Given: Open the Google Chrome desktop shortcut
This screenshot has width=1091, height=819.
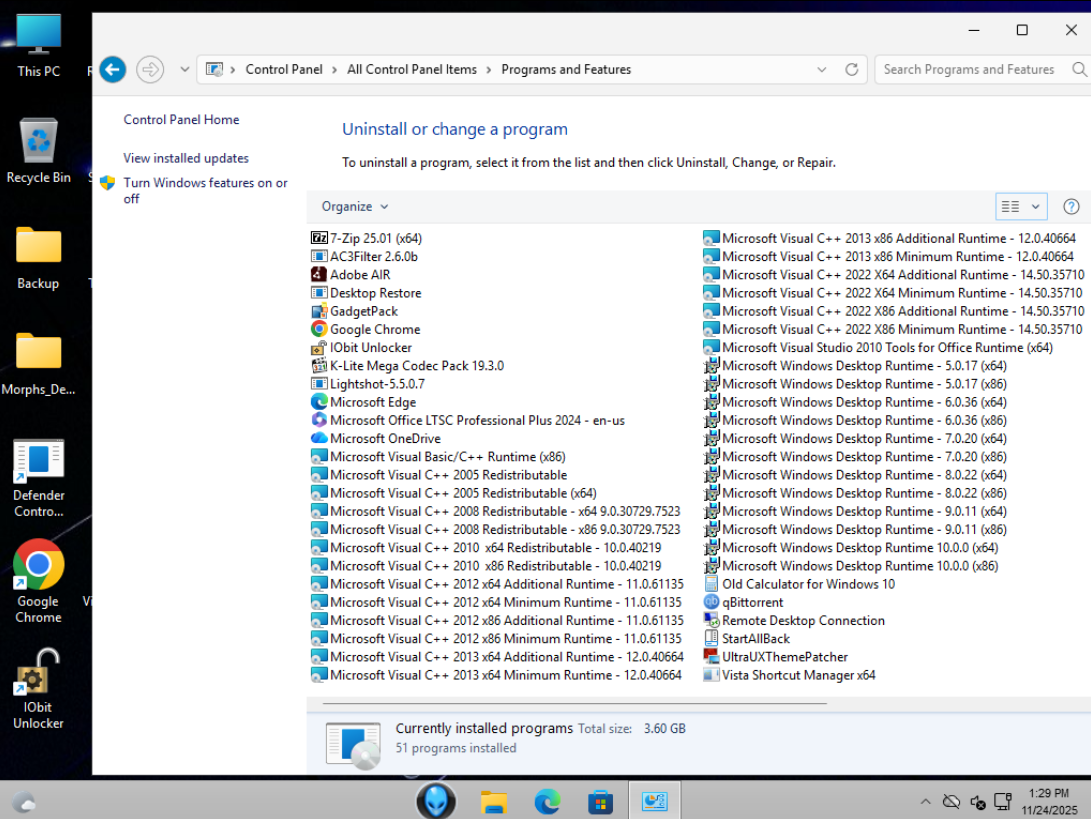Looking at the screenshot, I should click(x=38, y=582).
